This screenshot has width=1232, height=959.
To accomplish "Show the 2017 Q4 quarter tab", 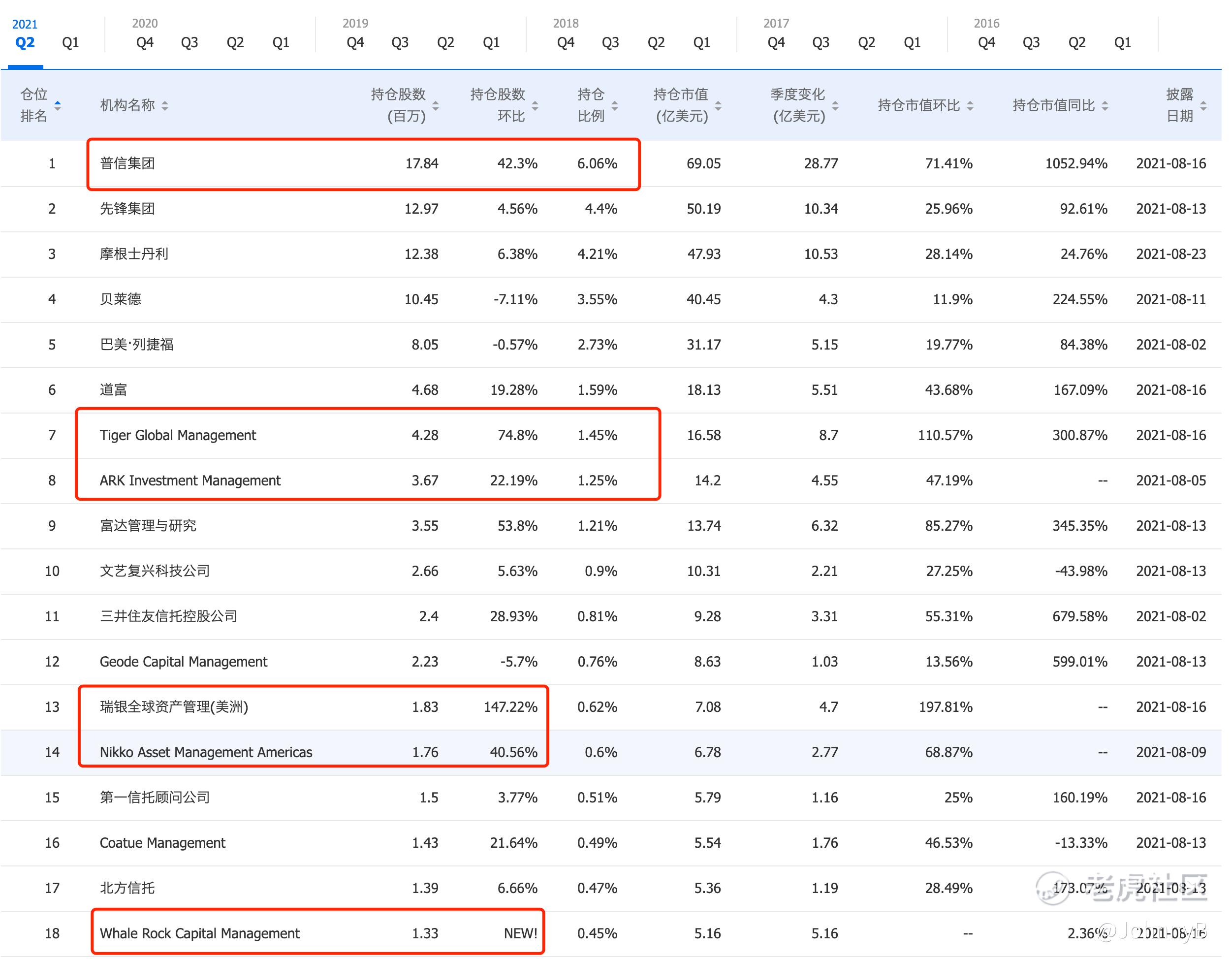I will [x=776, y=42].
